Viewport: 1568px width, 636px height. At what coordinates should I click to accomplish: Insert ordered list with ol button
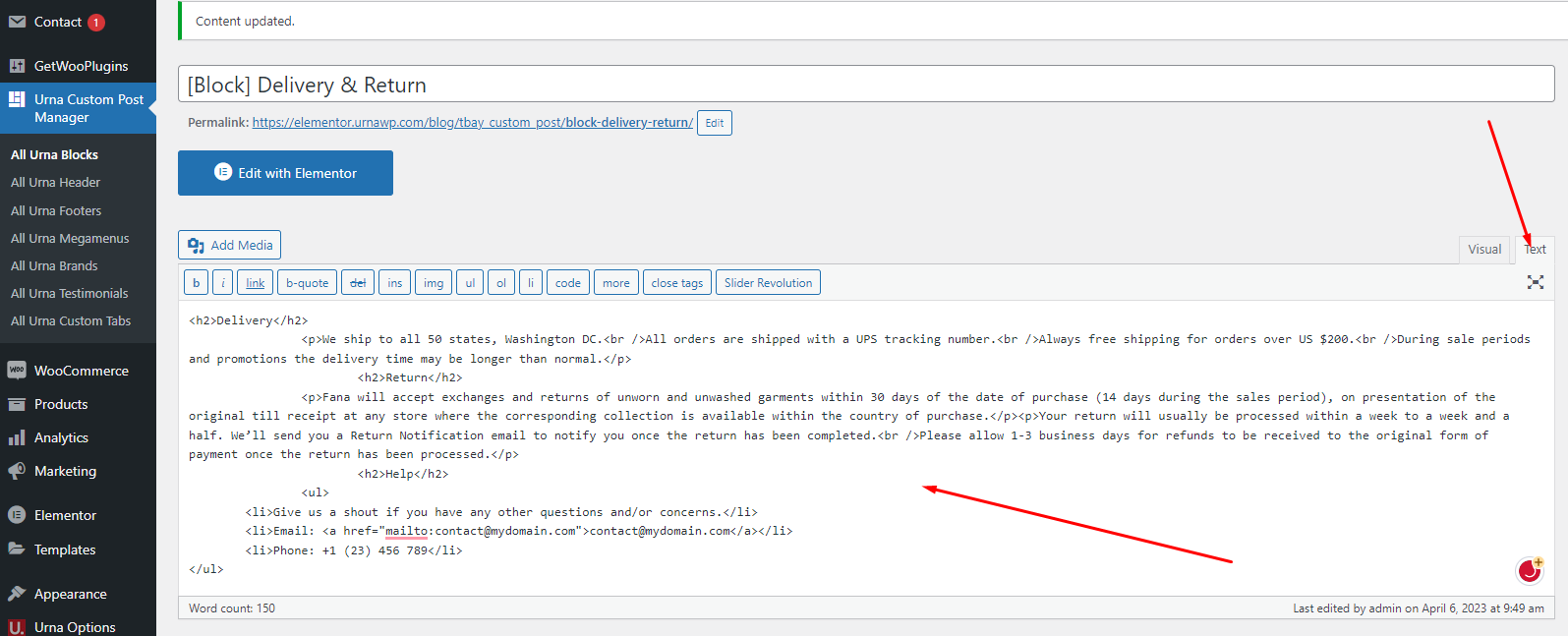(501, 283)
